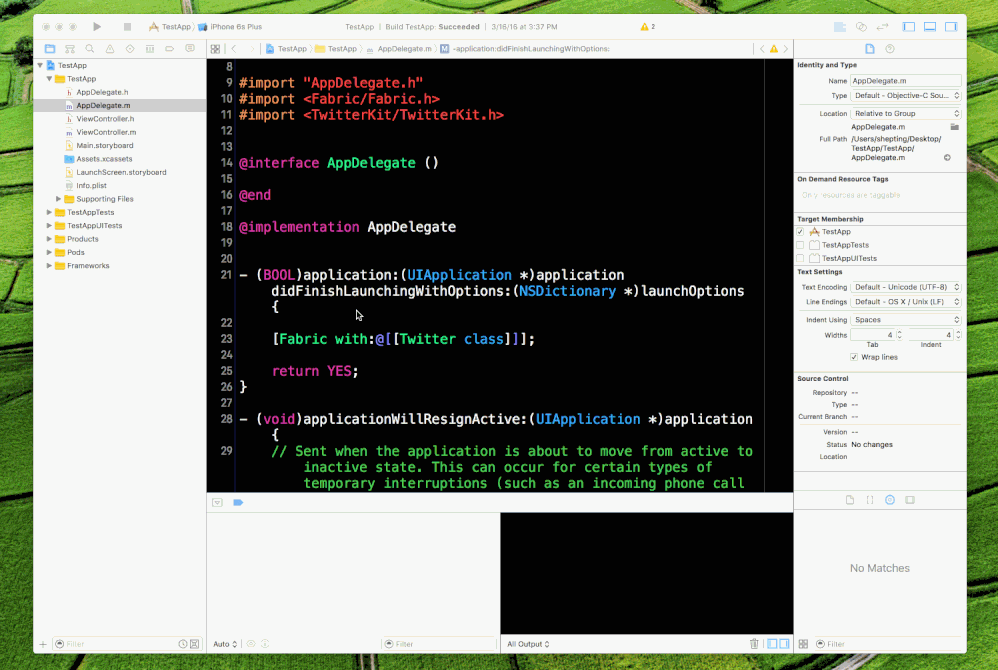Open the All Output console filter
The height and width of the screenshot is (670, 998).
click(x=530, y=644)
